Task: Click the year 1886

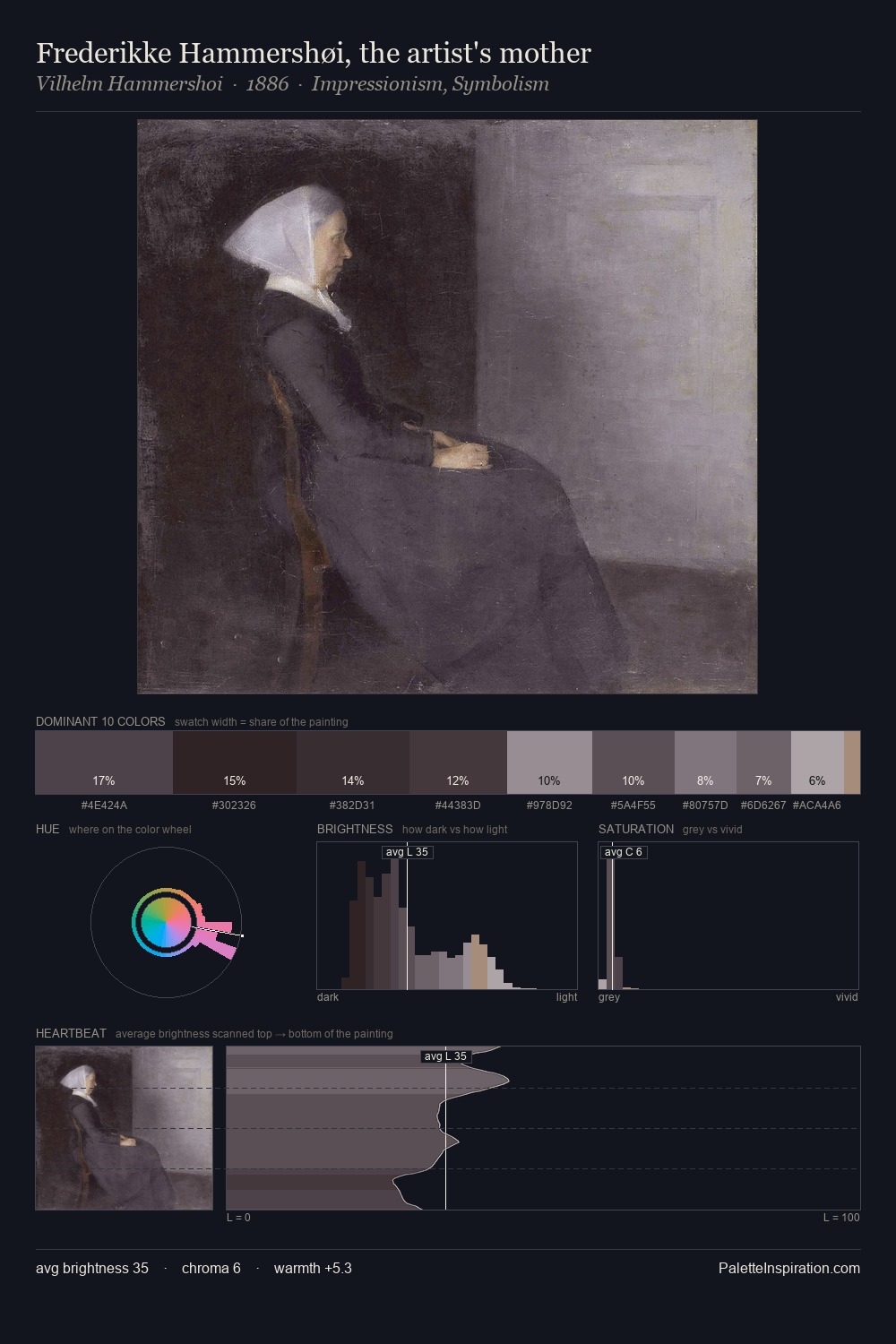Action: (267, 84)
